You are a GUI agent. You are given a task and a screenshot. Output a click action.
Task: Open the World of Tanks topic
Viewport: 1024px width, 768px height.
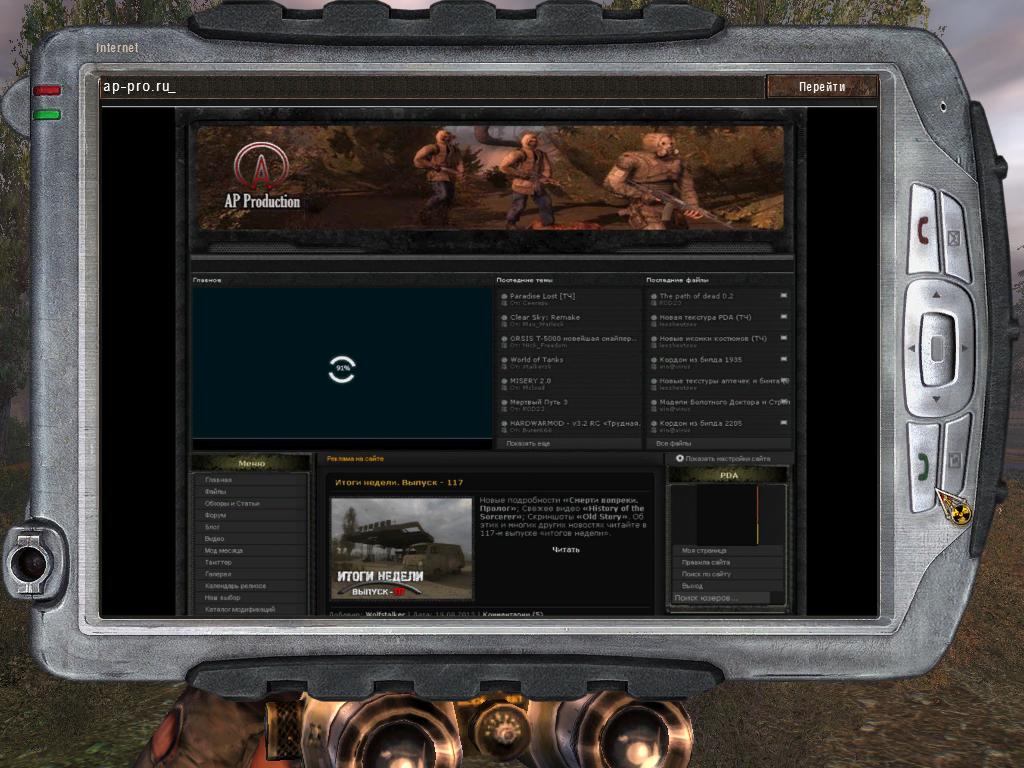click(x=536, y=360)
